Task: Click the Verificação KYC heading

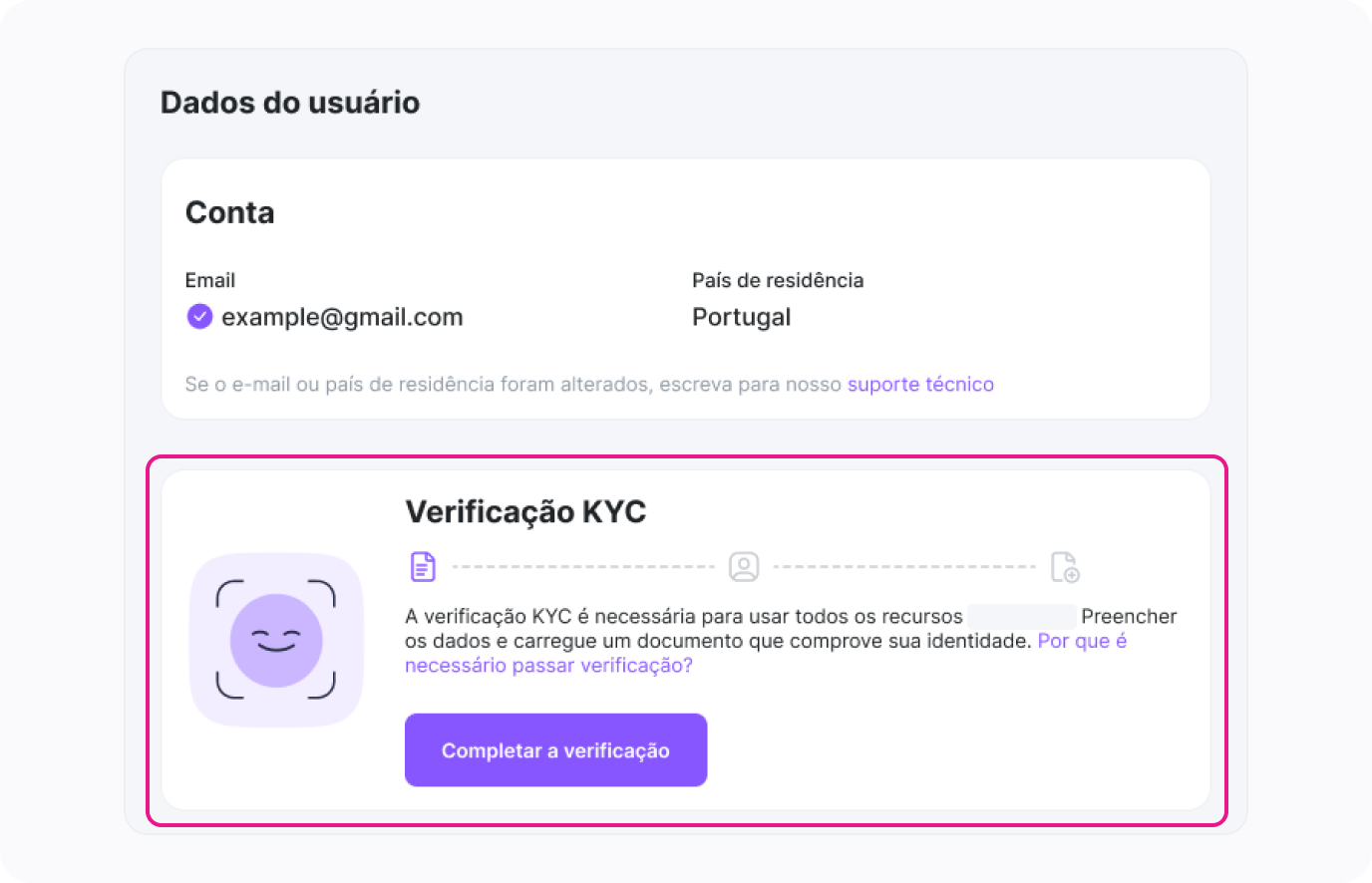Action: tap(525, 512)
